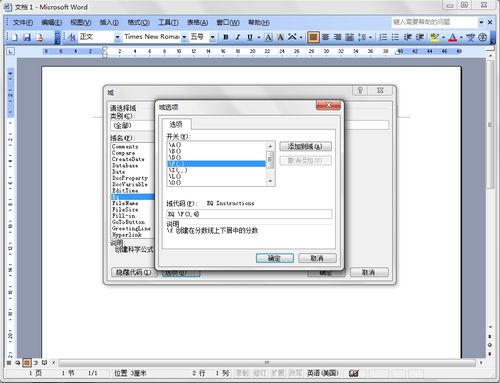The height and width of the screenshot is (383, 500).
Task: Switch to Reading layout view button
Action: coord(44,363)
